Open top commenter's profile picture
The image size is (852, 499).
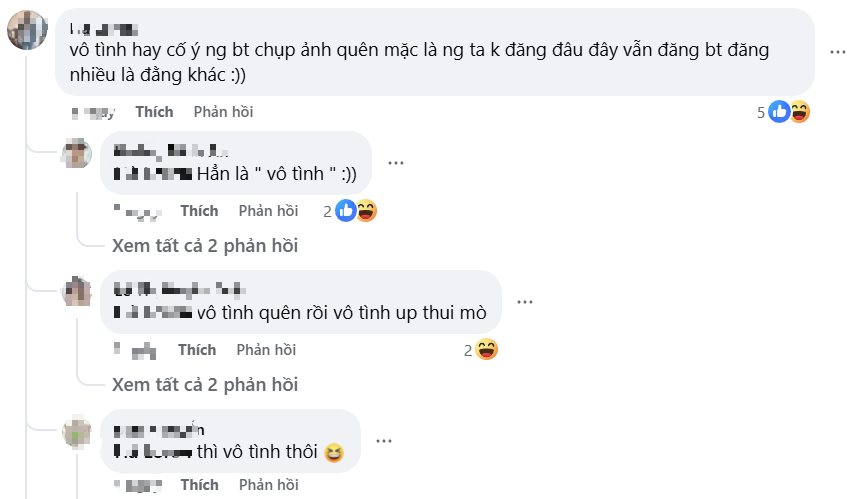pos(27,30)
